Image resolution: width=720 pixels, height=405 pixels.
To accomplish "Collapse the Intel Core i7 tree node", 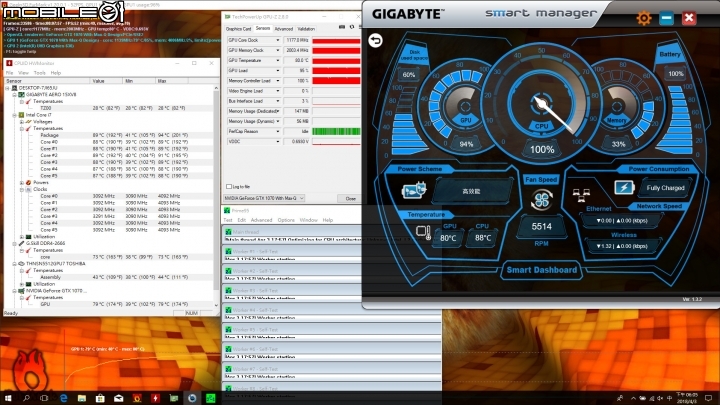I will coord(15,115).
